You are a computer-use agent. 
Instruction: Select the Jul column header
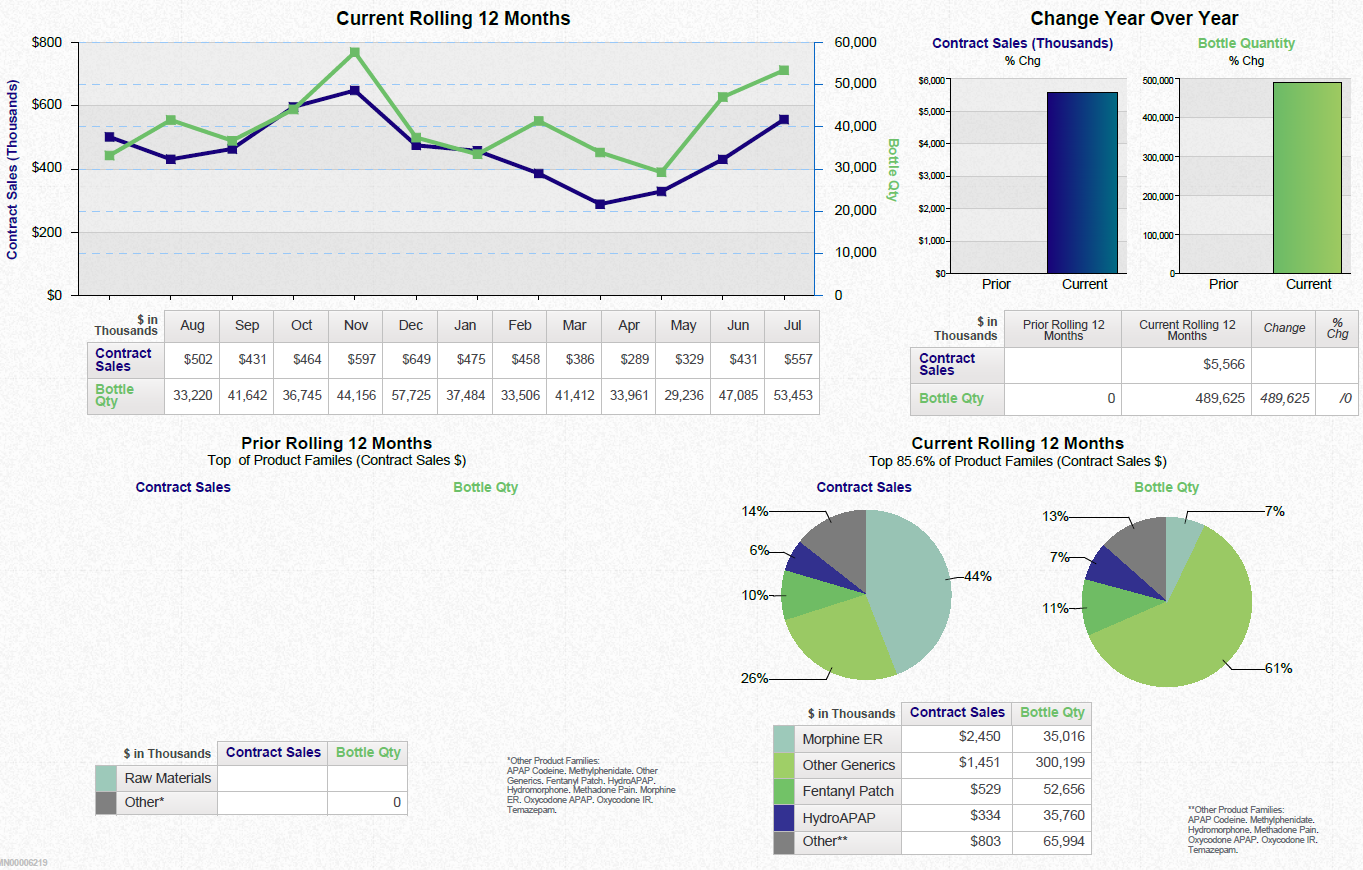point(792,325)
